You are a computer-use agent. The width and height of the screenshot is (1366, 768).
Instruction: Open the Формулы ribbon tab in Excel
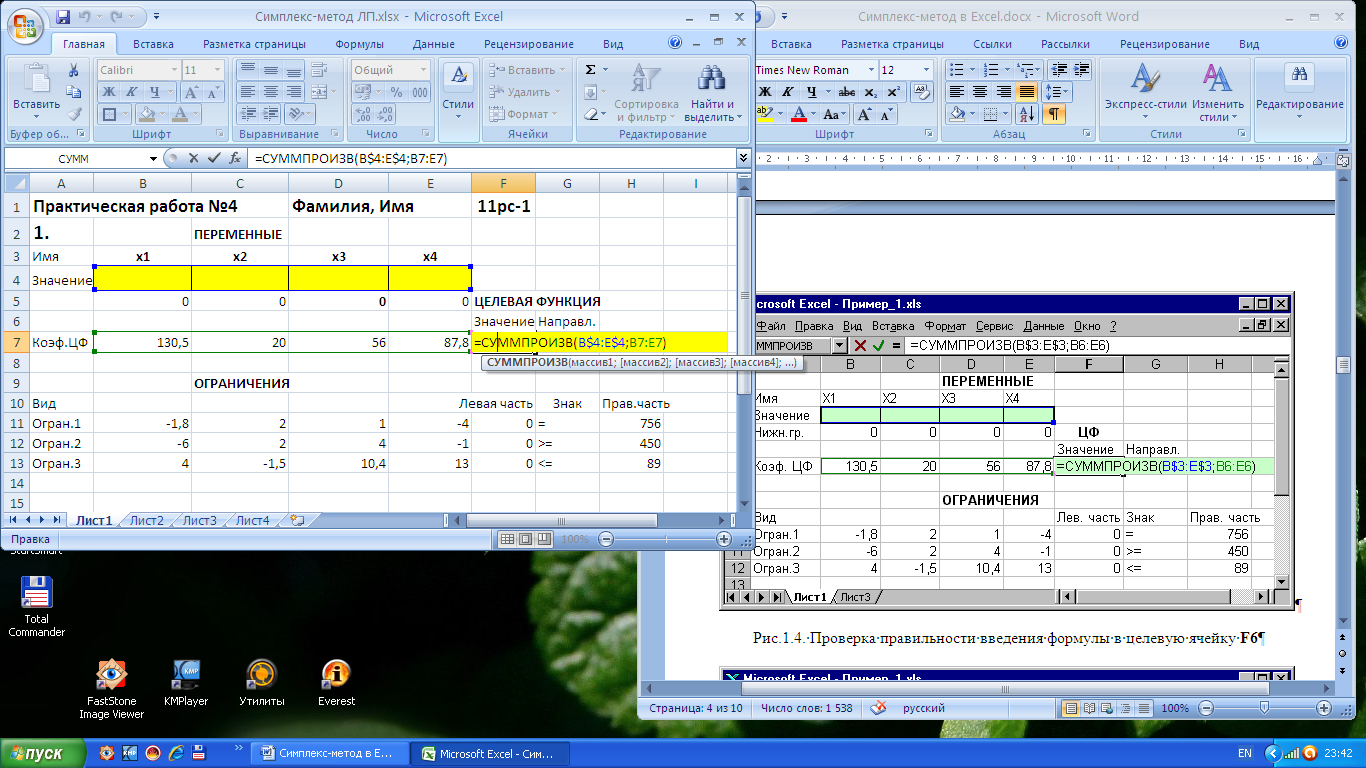pos(360,44)
